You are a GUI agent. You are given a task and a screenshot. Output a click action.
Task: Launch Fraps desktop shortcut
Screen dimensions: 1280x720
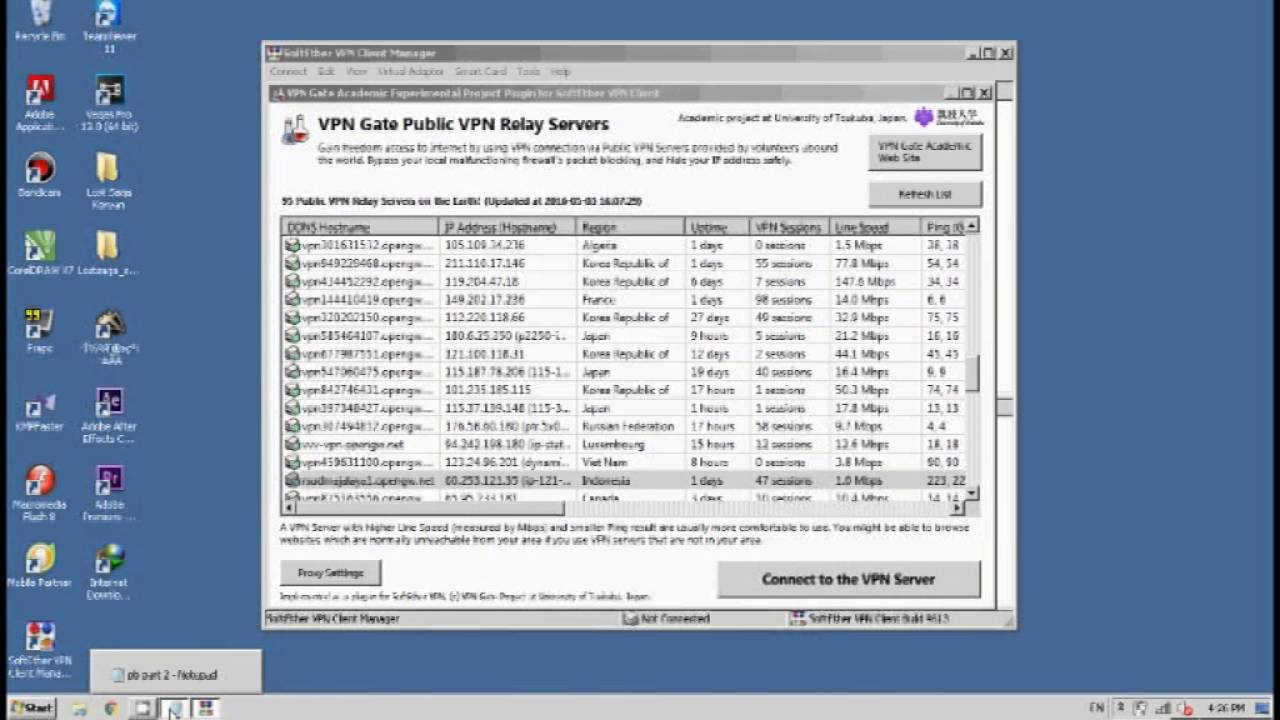(x=40, y=332)
